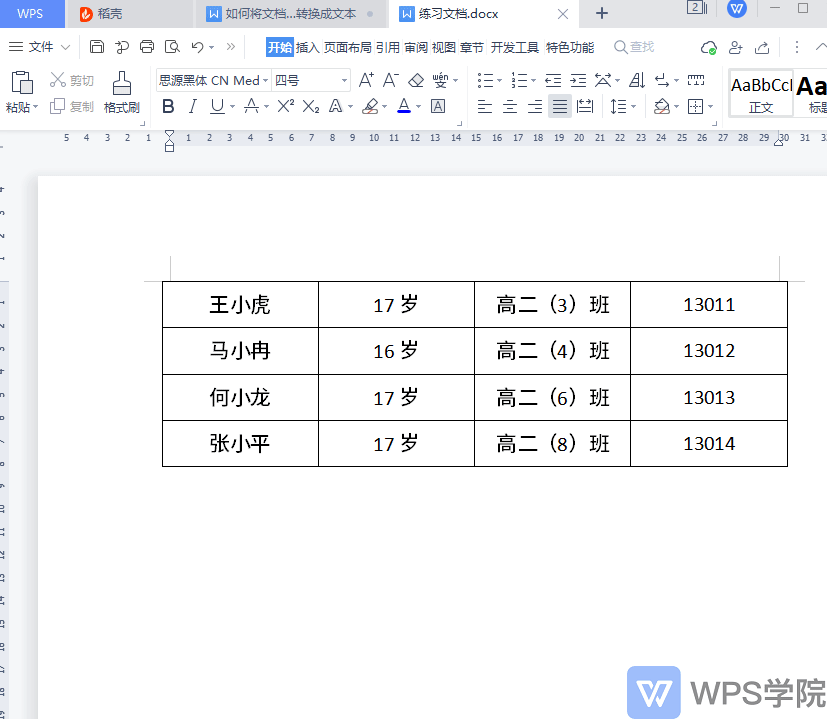Toggle Superscript X² formatting
Image resolution: width=827 pixels, height=719 pixels.
[x=285, y=106]
